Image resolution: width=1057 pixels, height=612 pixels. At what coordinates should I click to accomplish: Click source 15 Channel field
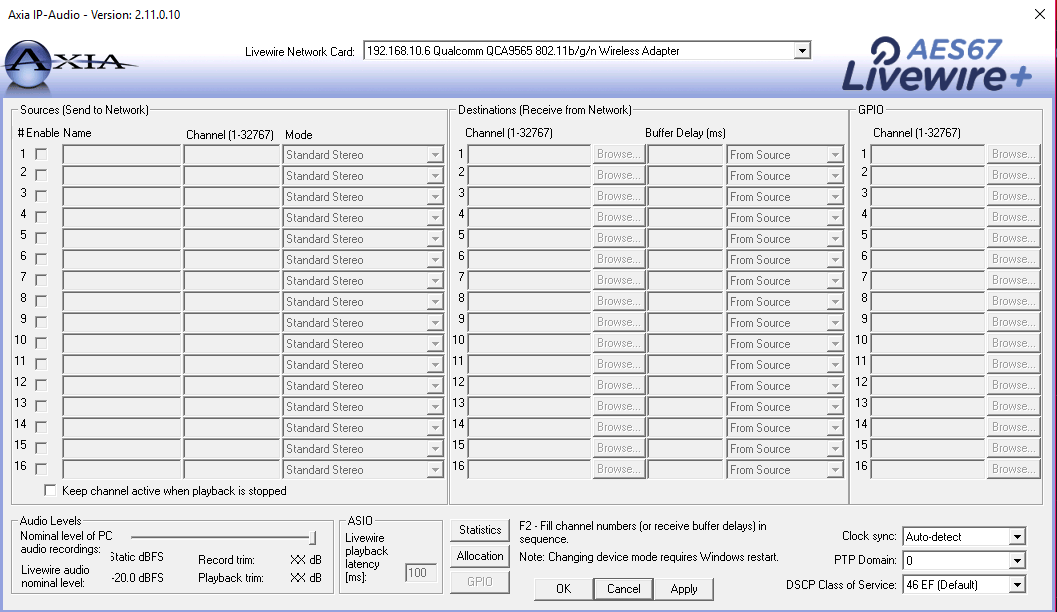pyautogui.click(x=232, y=448)
